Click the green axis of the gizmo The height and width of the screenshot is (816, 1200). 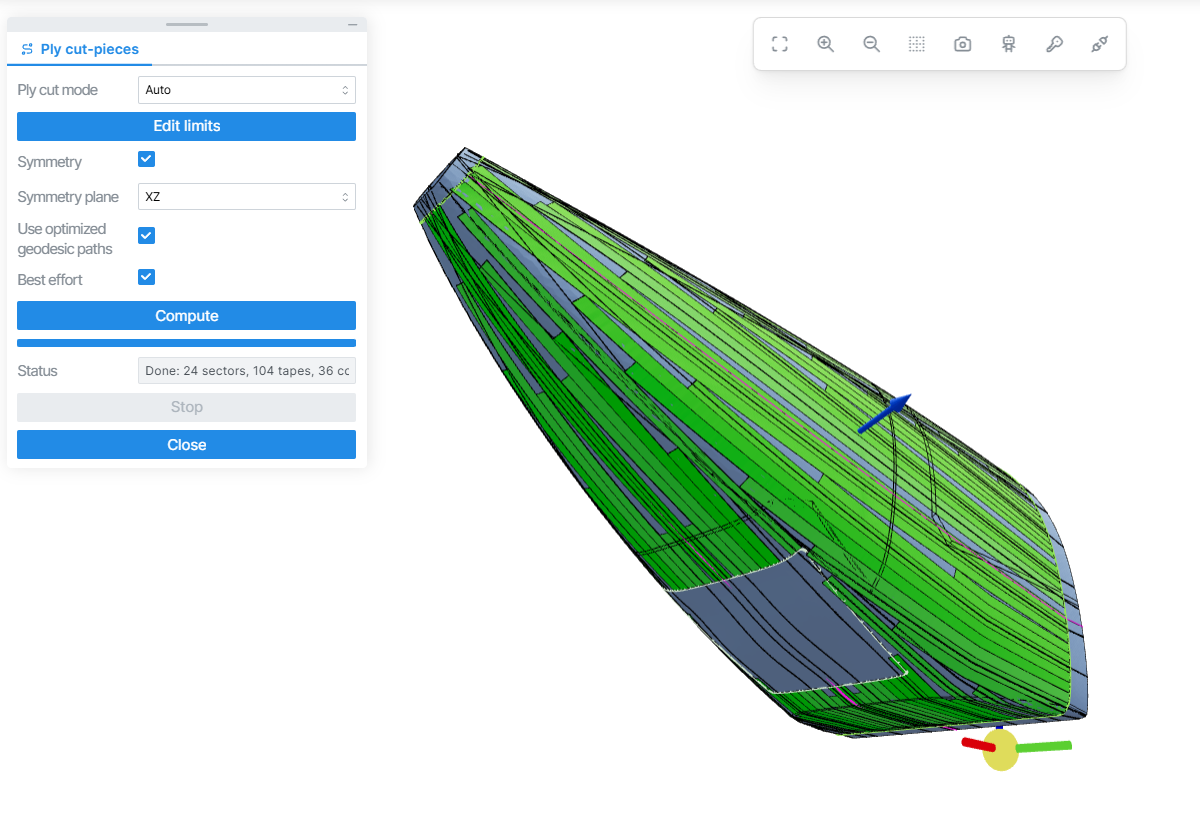1044,746
